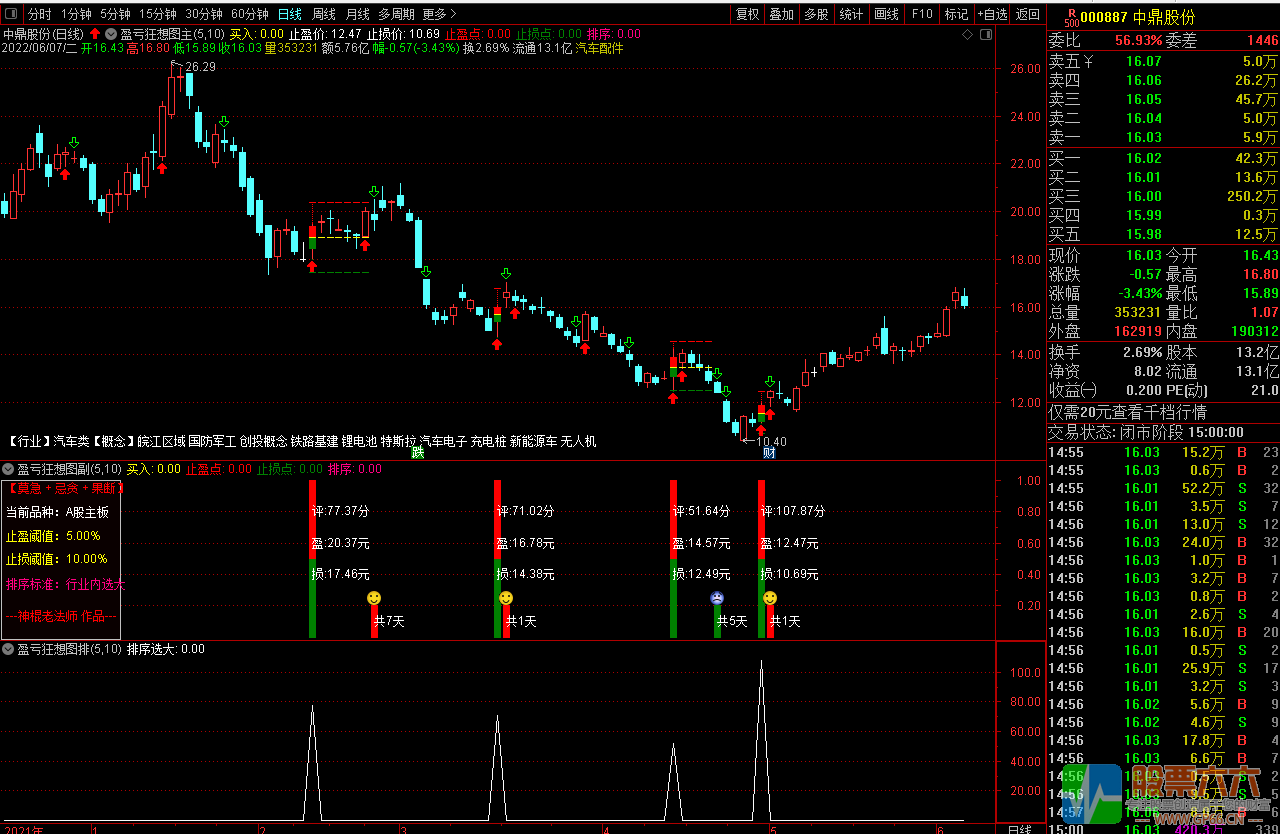Click the 买一 price 16.02 row
Screen dimensions: 1280x834
[x=1163, y=158]
